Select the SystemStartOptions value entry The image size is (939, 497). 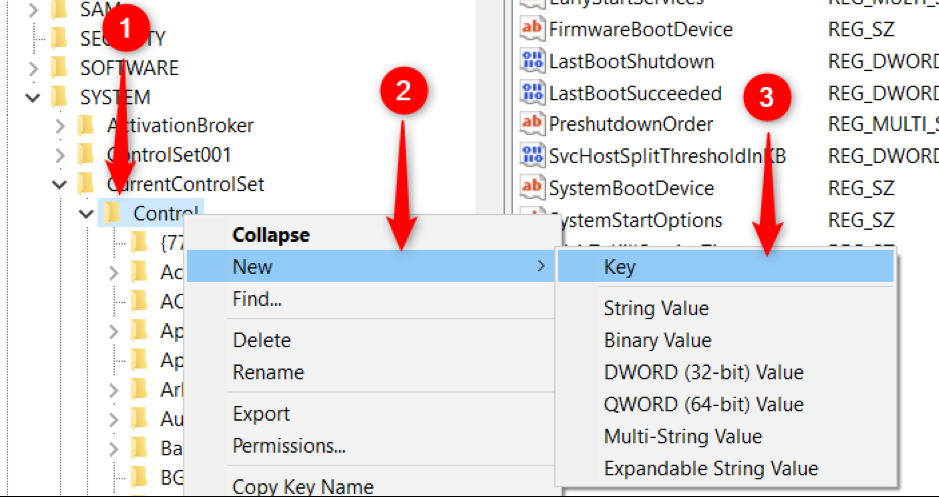[x=635, y=220]
